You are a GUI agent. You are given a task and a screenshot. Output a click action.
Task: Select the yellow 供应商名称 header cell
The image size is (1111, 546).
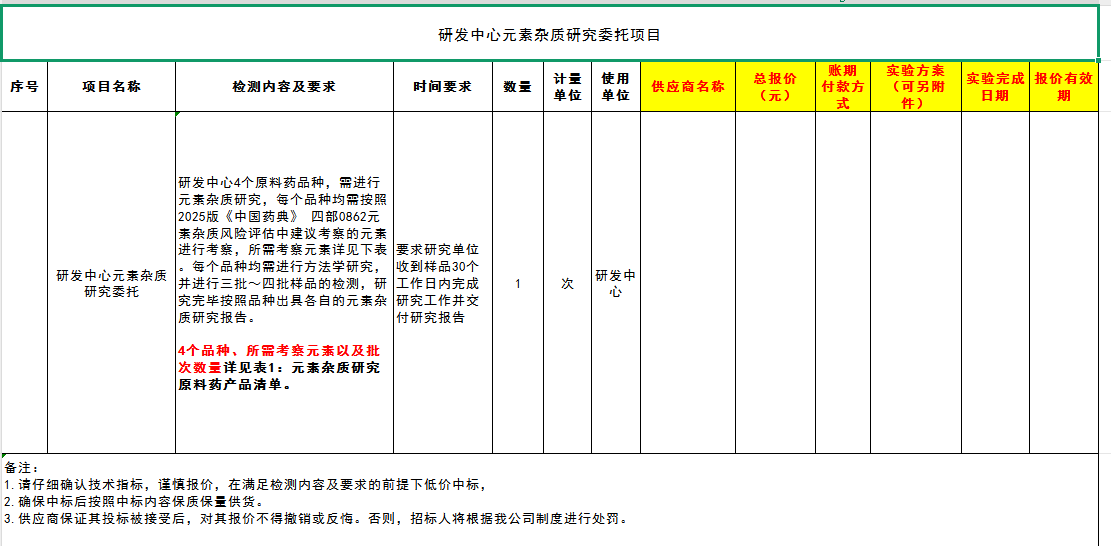pos(687,87)
